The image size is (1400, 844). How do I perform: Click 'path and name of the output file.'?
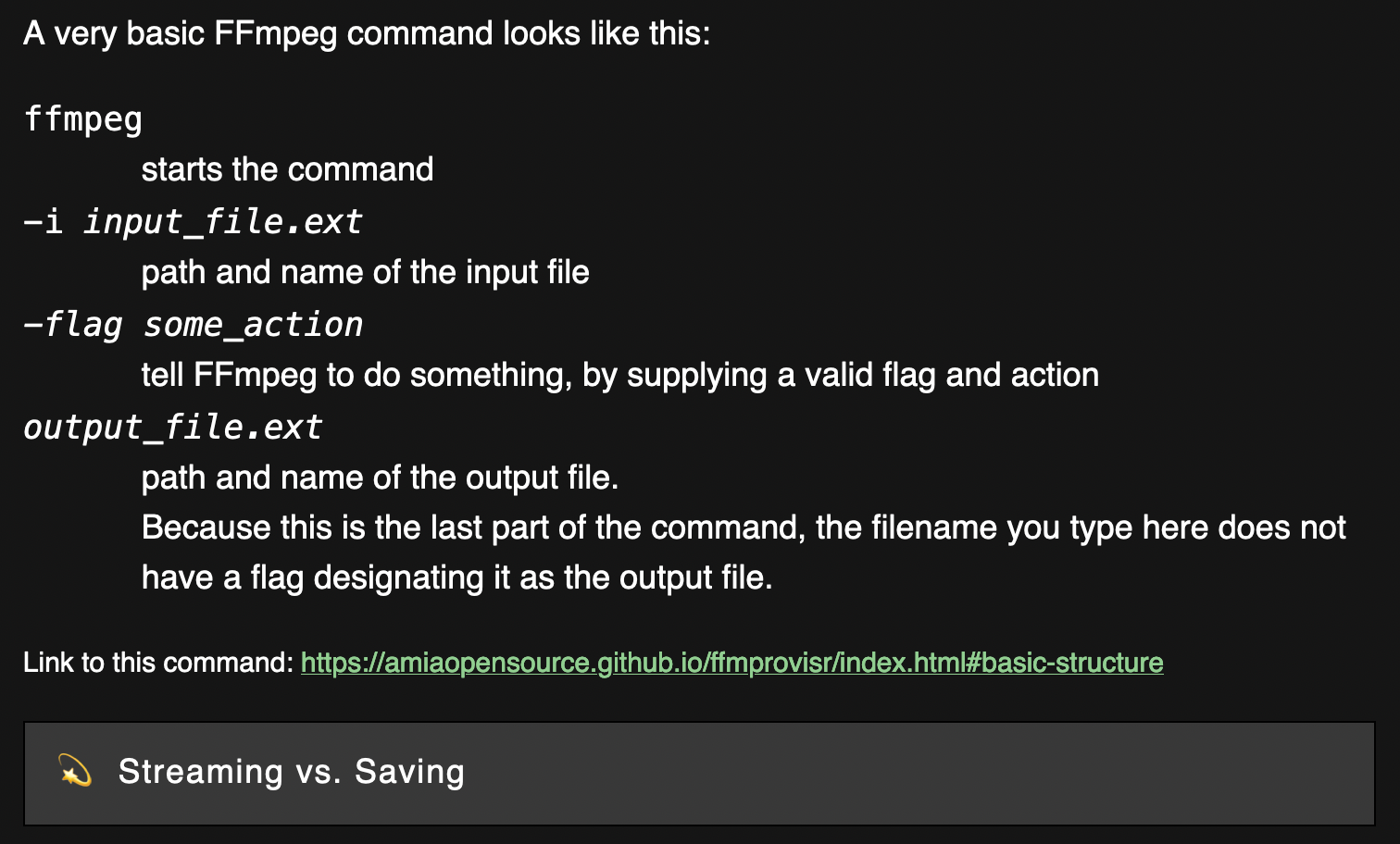pyautogui.click(x=380, y=478)
